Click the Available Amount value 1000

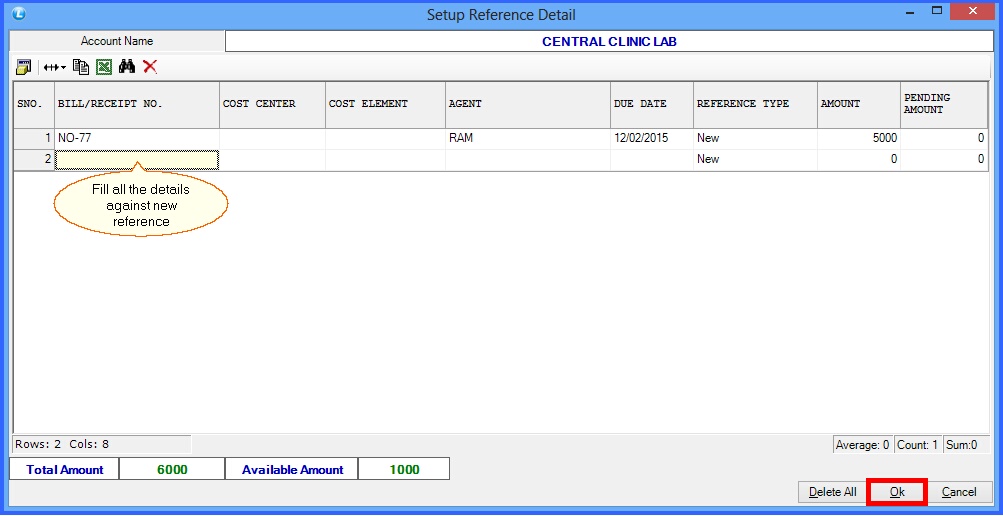(x=404, y=469)
